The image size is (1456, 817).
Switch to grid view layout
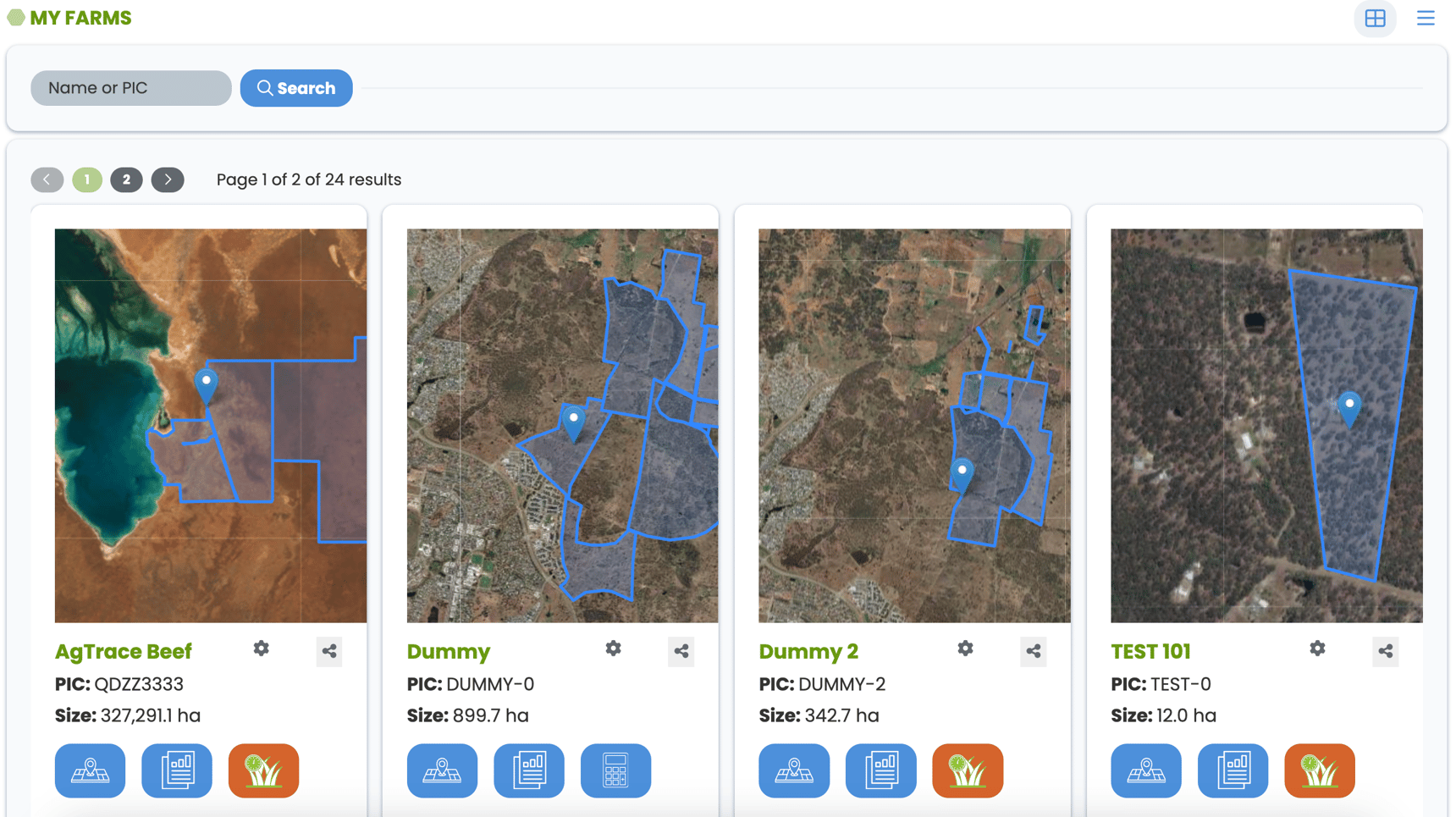(x=1375, y=18)
